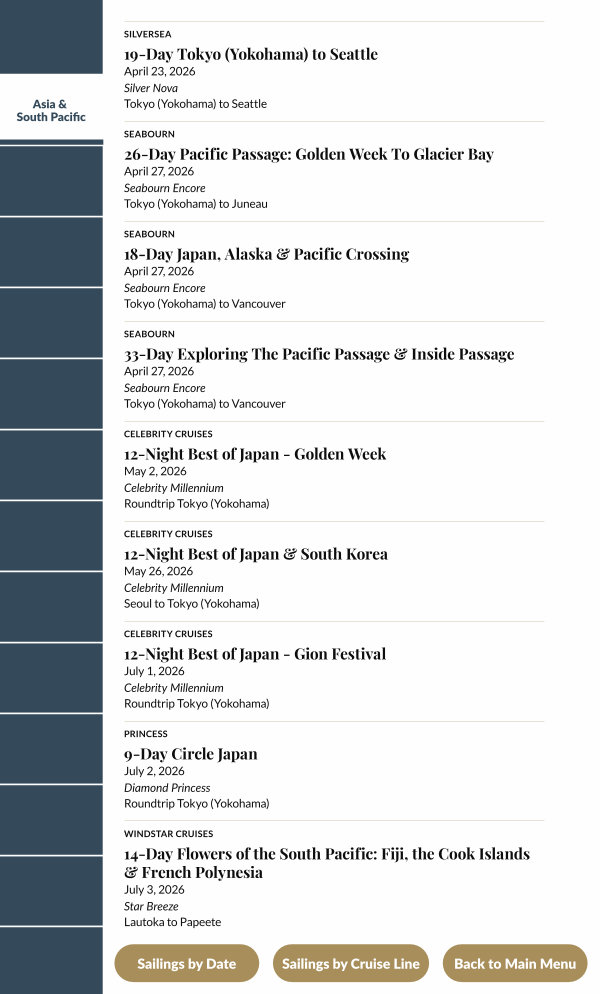
Task: Select the Asia & South Pacific tab
Action: 51,110
